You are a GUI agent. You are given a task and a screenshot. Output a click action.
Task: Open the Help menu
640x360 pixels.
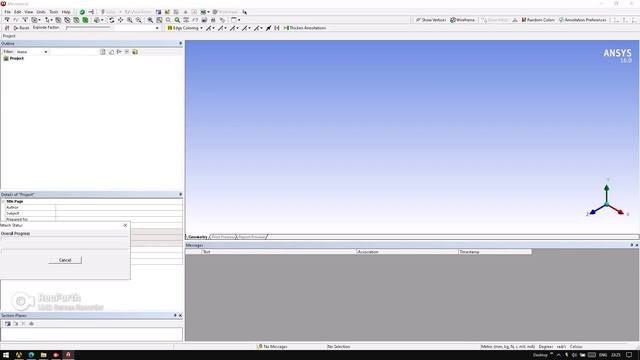[66, 12]
